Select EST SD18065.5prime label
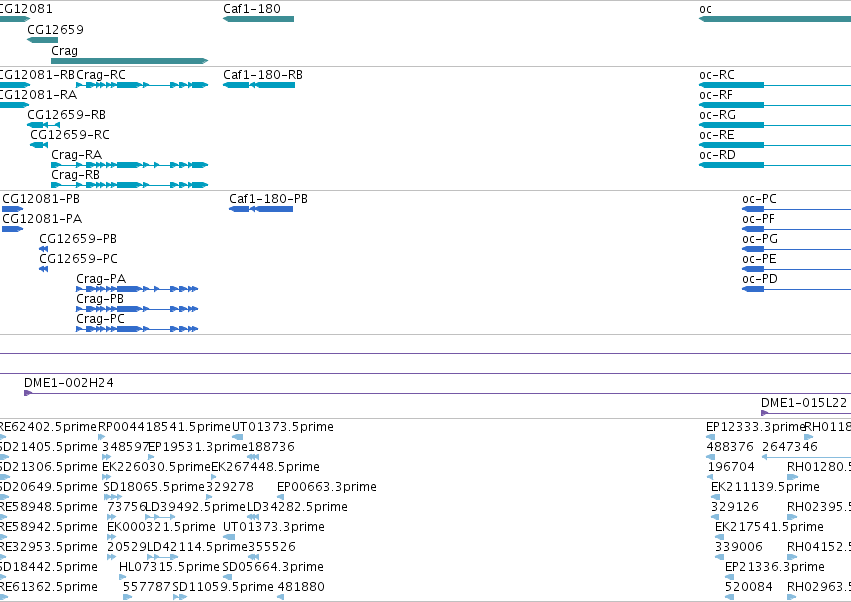 (154, 487)
